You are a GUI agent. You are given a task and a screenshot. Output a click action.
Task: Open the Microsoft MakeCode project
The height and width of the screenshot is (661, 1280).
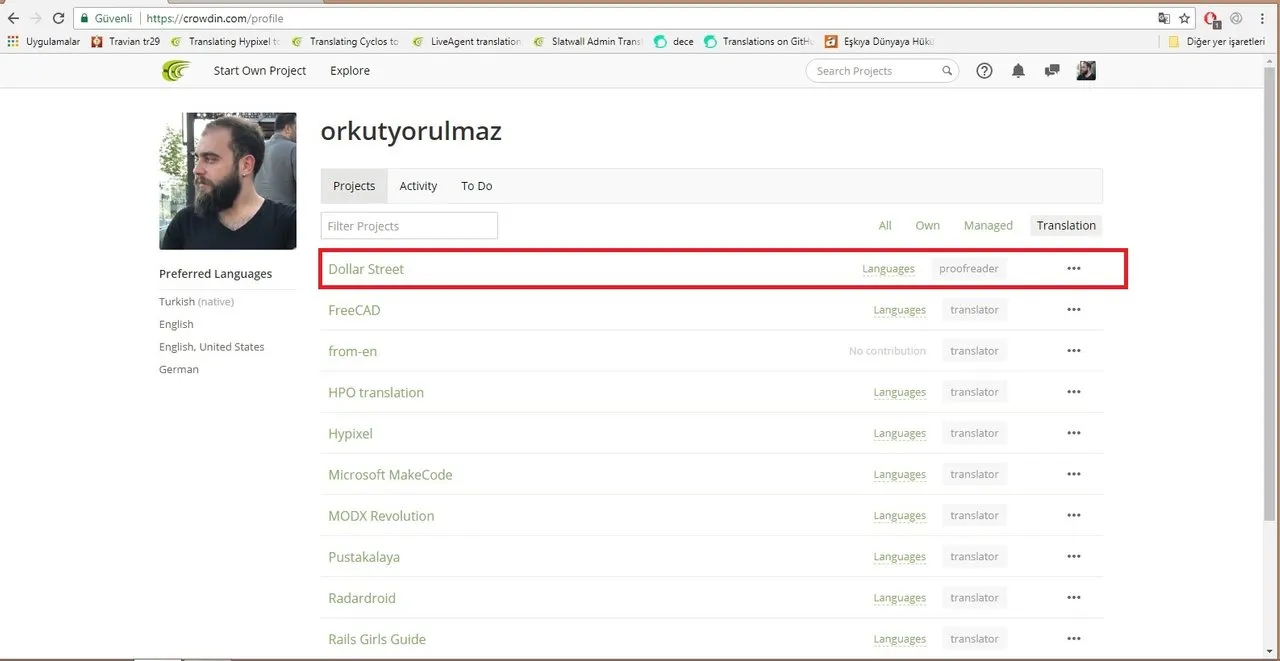(x=390, y=475)
